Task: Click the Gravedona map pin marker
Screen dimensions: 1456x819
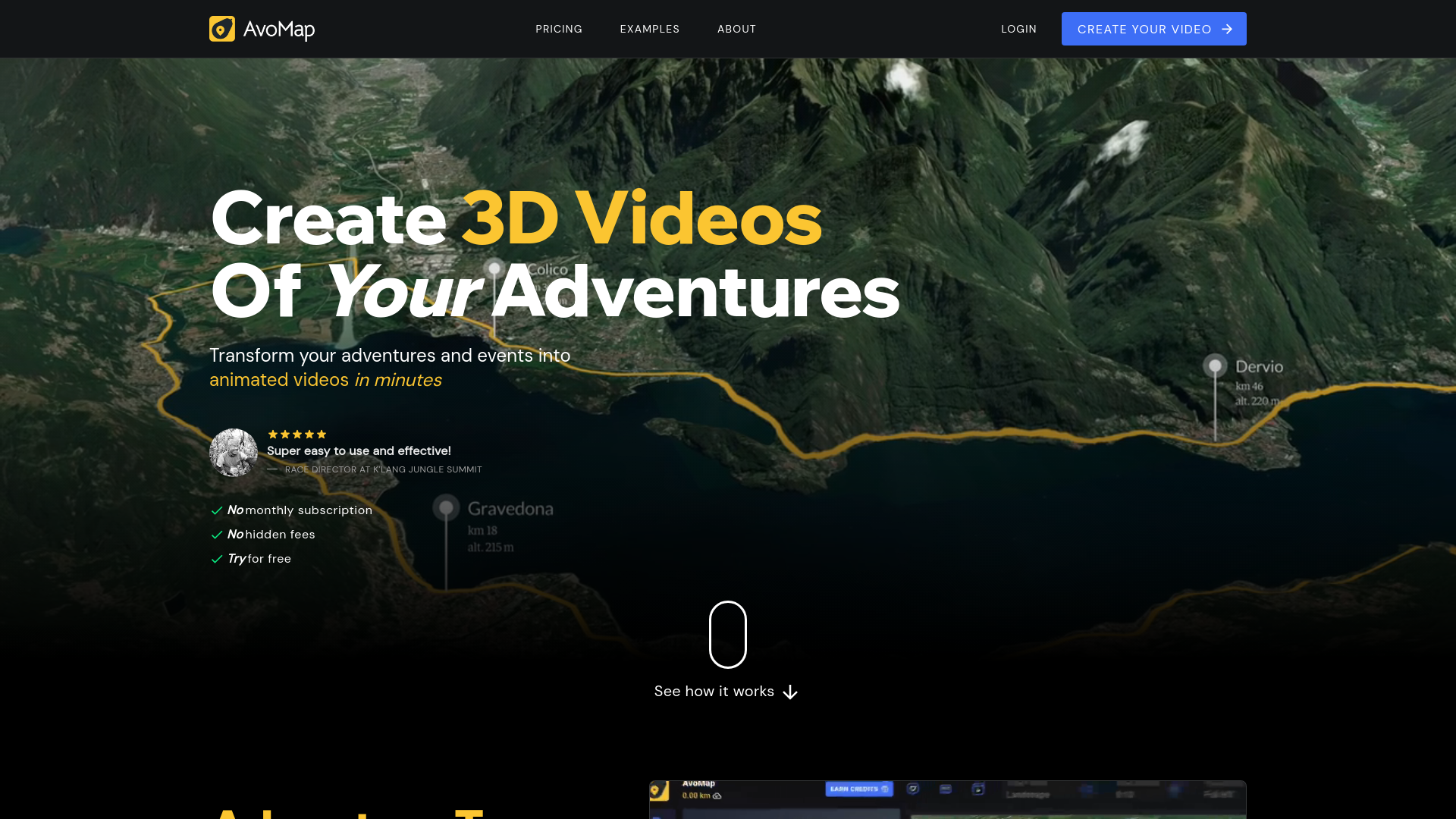Action: (x=447, y=507)
